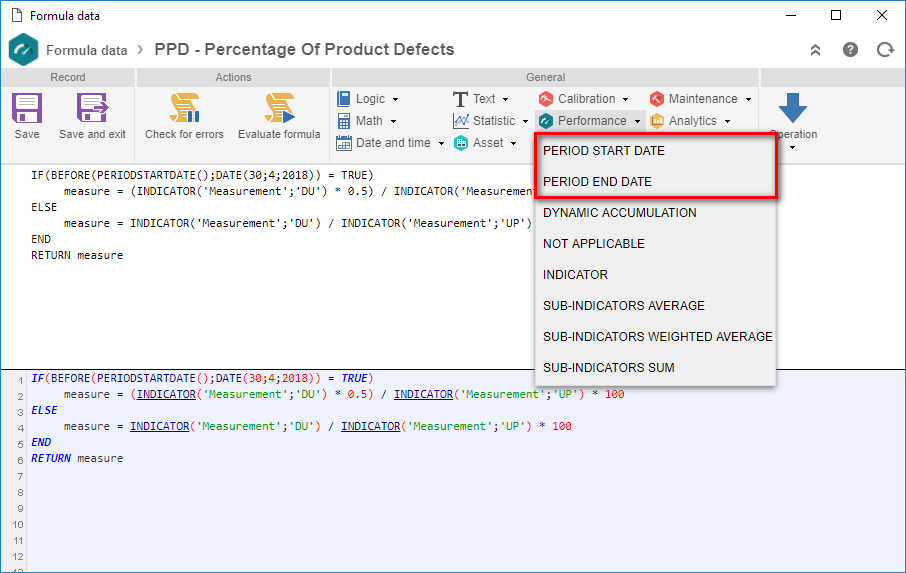Click the Performance category label
Screen dimensions: 906x573
point(592,121)
